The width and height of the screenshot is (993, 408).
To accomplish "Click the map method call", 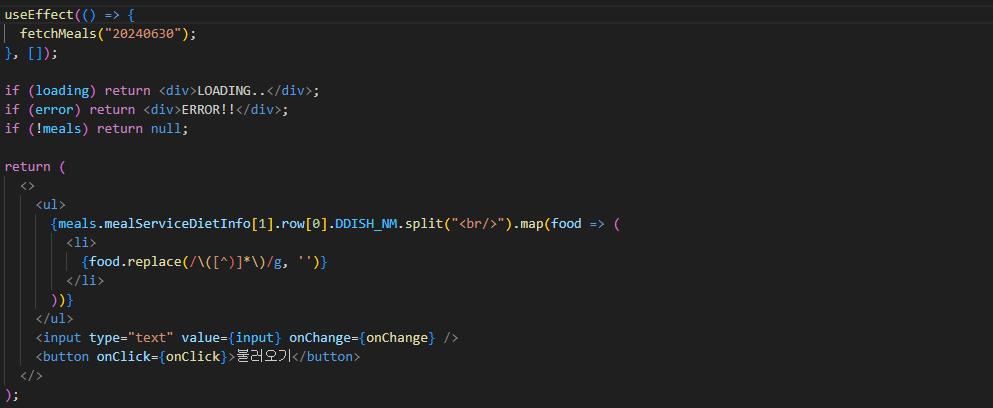I will coord(532,224).
